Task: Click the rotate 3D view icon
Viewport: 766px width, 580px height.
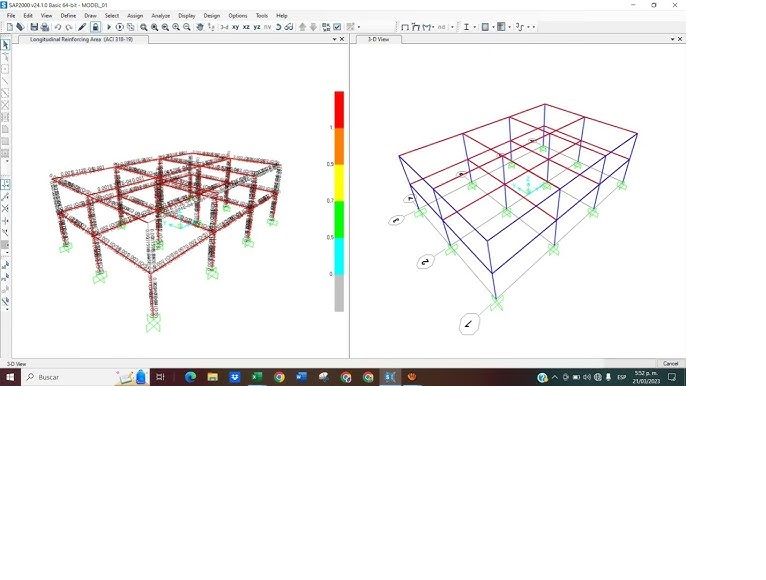Action: tap(278, 27)
